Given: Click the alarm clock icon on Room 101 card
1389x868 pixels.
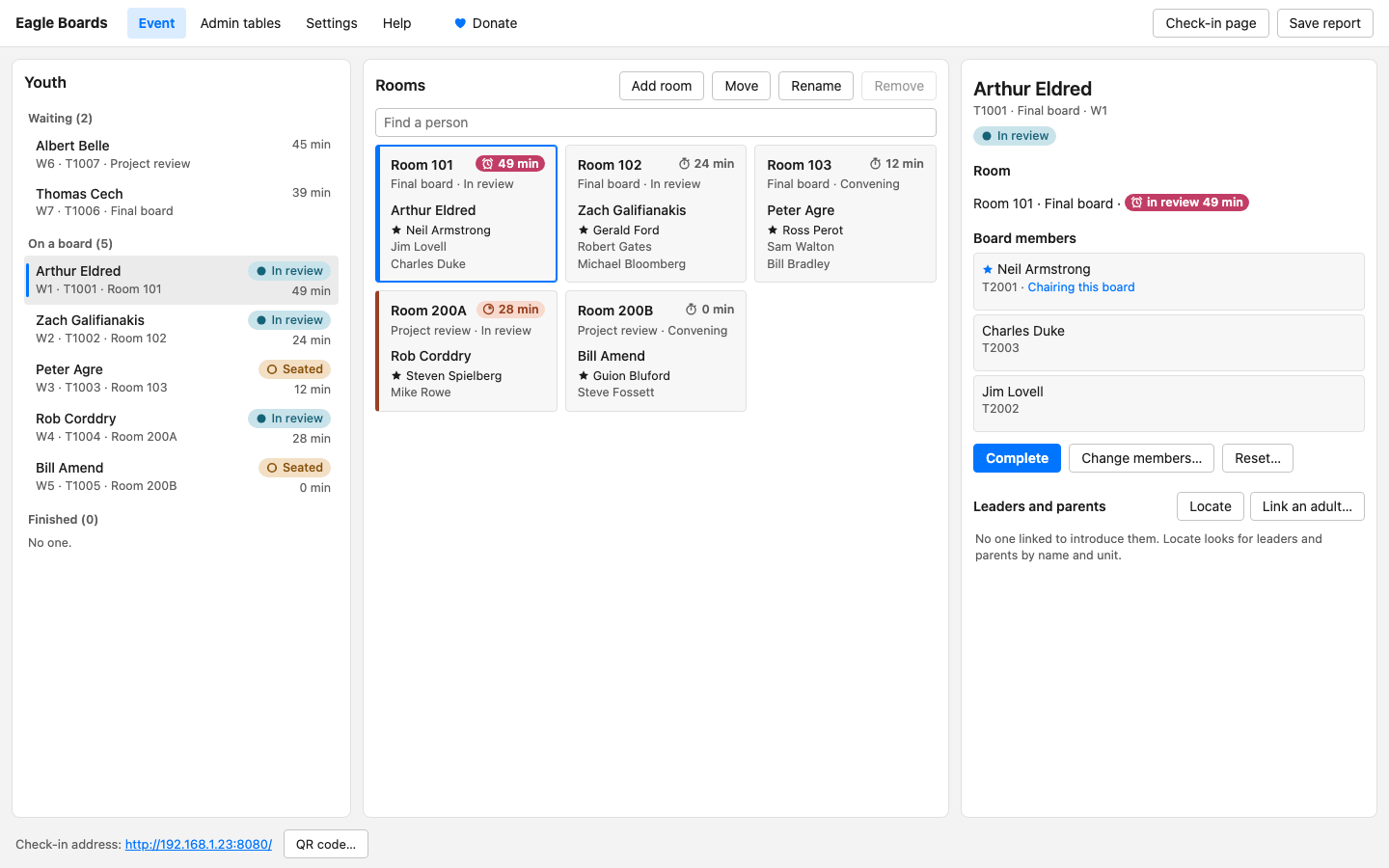Looking at the screenshot, I should (487, 164).
